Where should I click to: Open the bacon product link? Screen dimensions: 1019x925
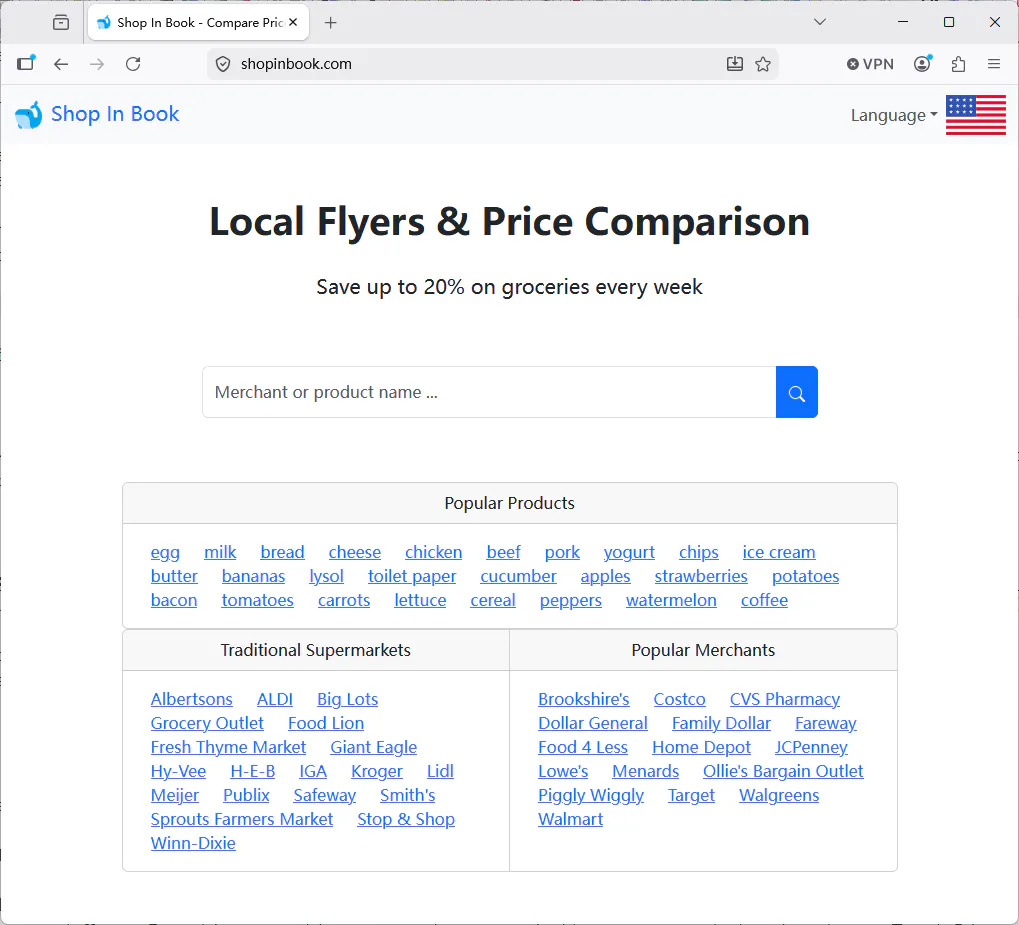click(x=174, y=600)
